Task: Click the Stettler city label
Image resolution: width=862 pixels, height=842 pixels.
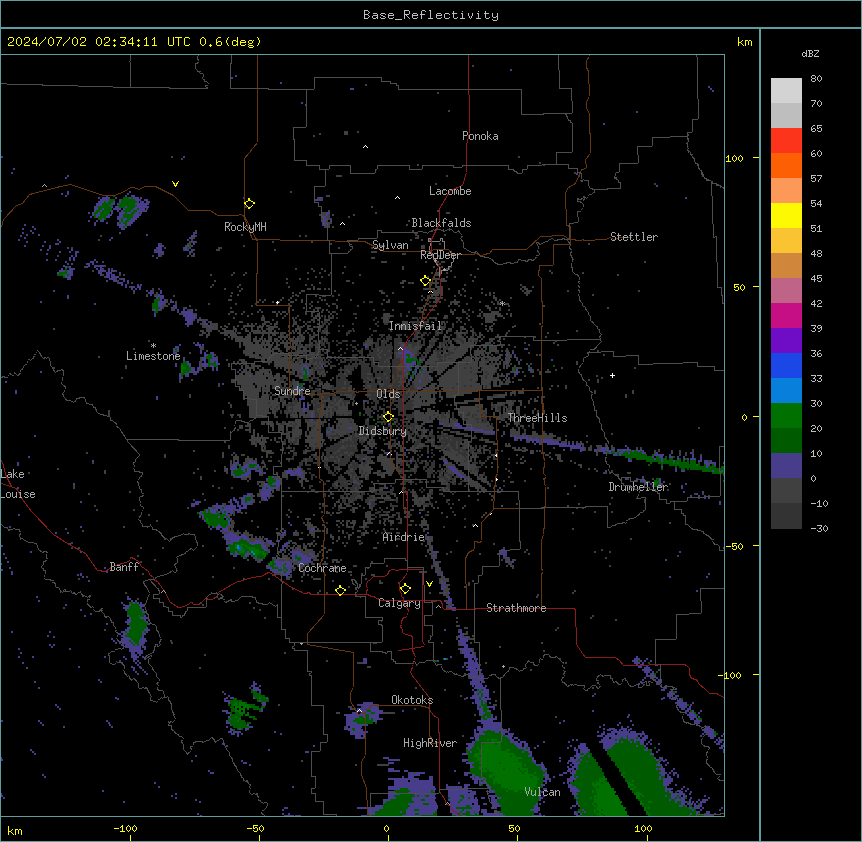Action: 634,237
